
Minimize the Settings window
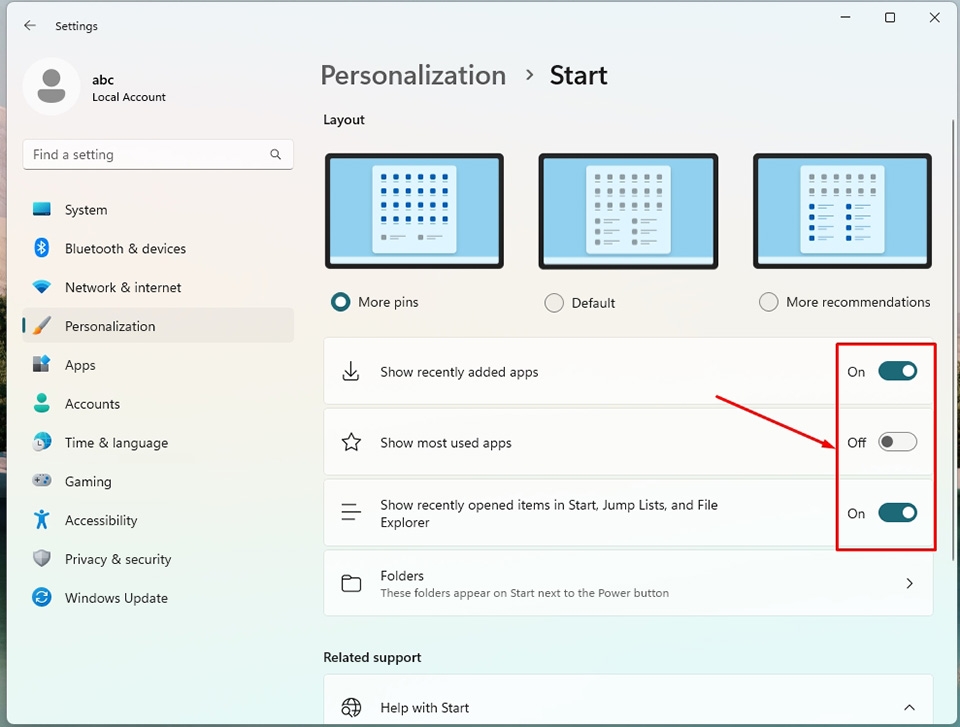pos(846,17)
